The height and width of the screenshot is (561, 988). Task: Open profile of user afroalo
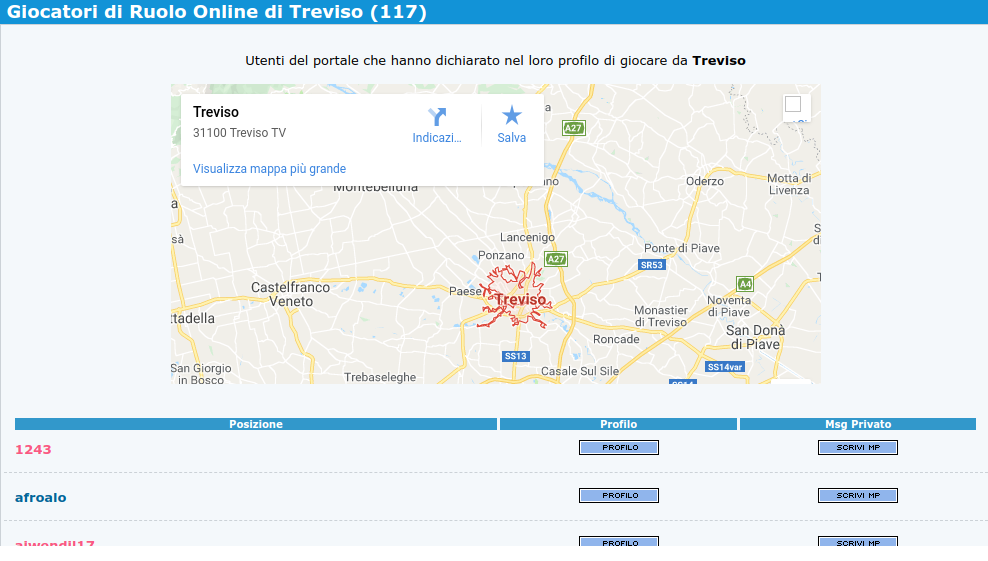619,495
